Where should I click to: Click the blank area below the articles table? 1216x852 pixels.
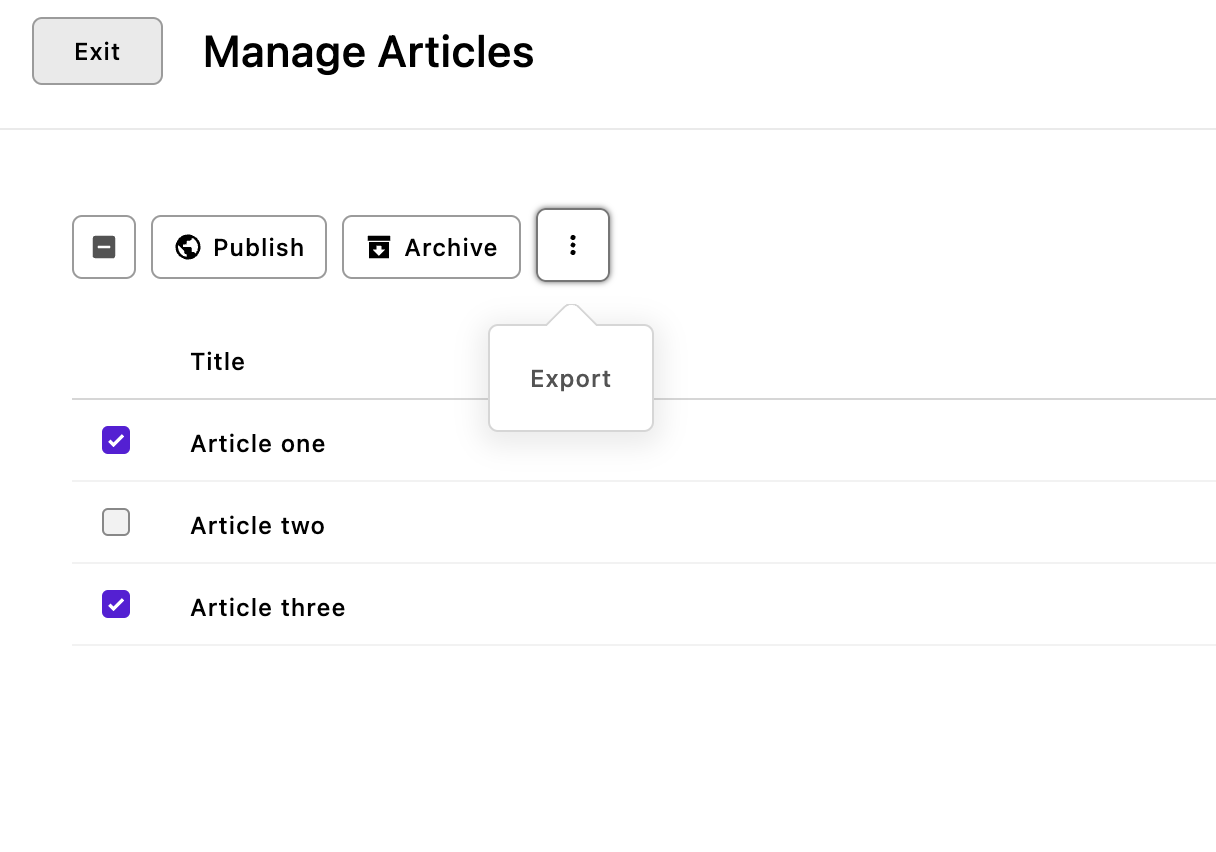click(600, 750)
